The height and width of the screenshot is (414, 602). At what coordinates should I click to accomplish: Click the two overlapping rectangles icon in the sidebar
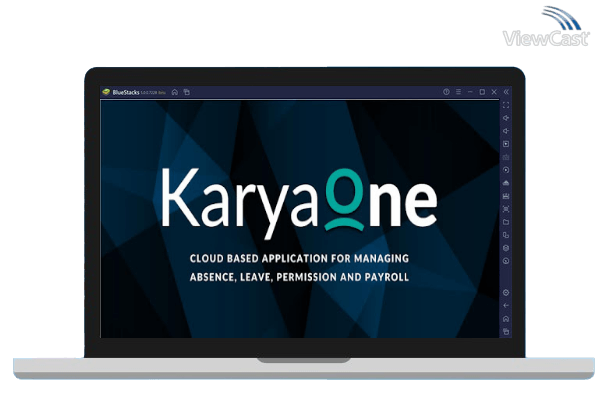[x=506, y=235]
